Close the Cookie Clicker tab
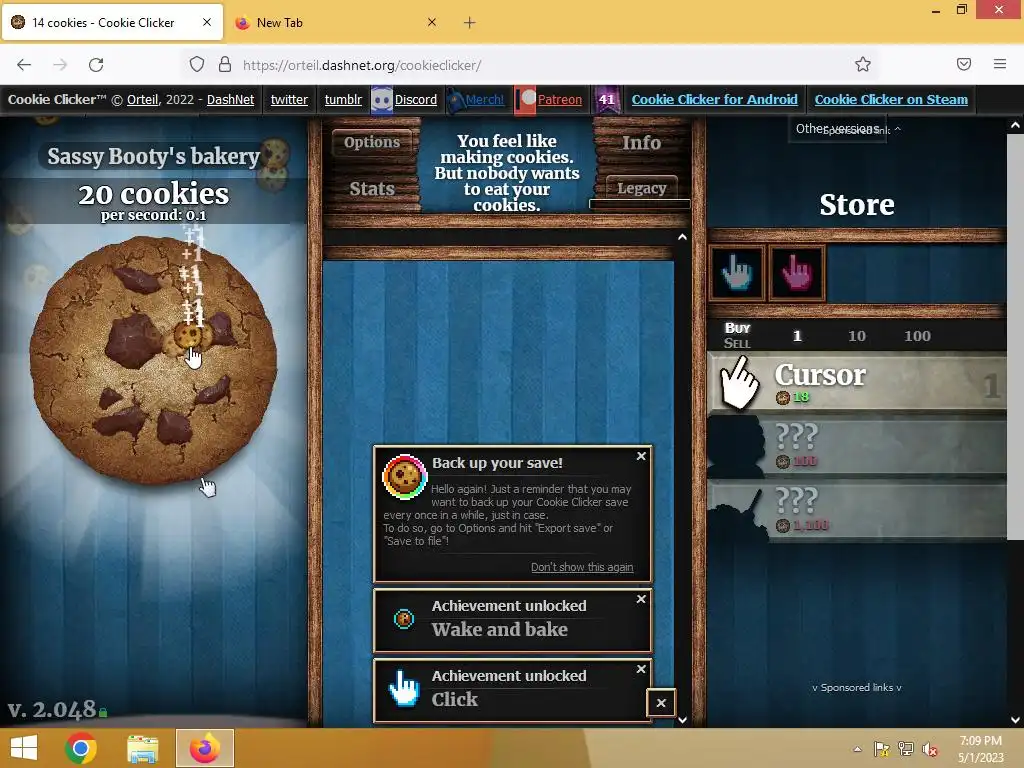This screenshot has width=1024, height=768. [207, 22]
